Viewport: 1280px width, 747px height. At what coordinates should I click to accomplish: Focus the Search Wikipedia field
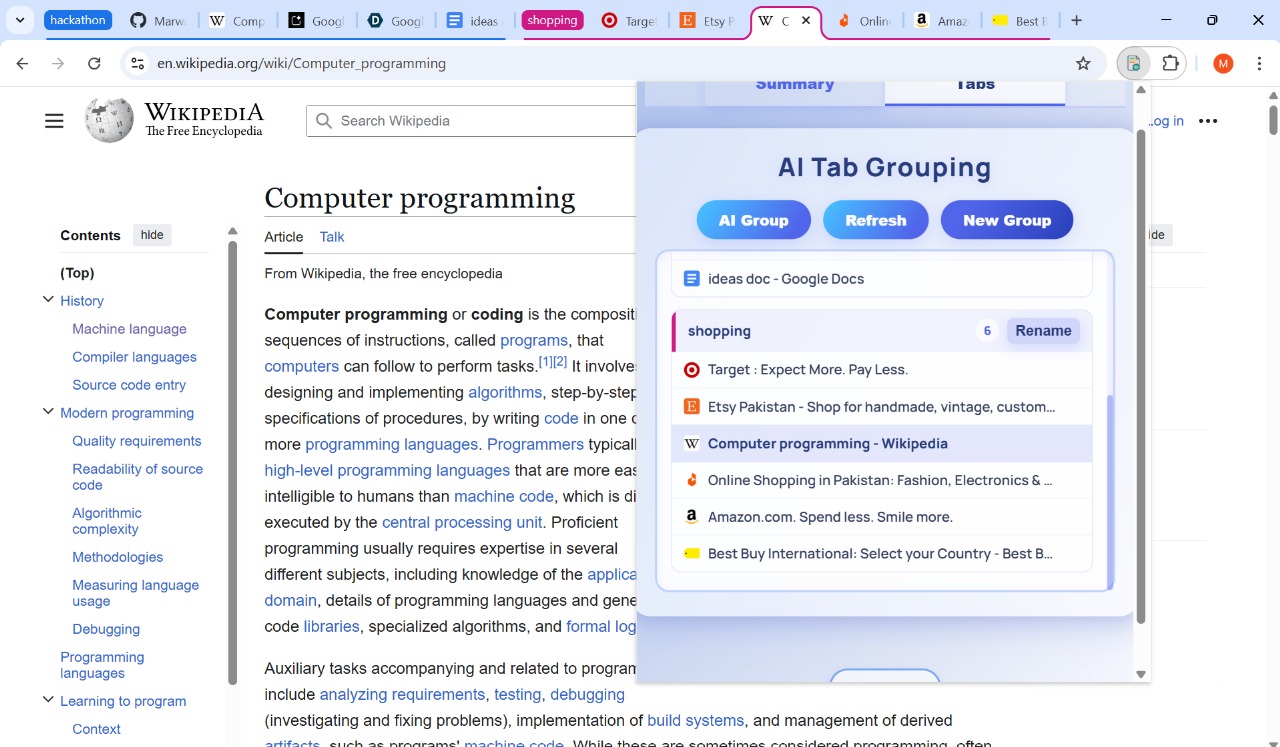coord(470,121)
